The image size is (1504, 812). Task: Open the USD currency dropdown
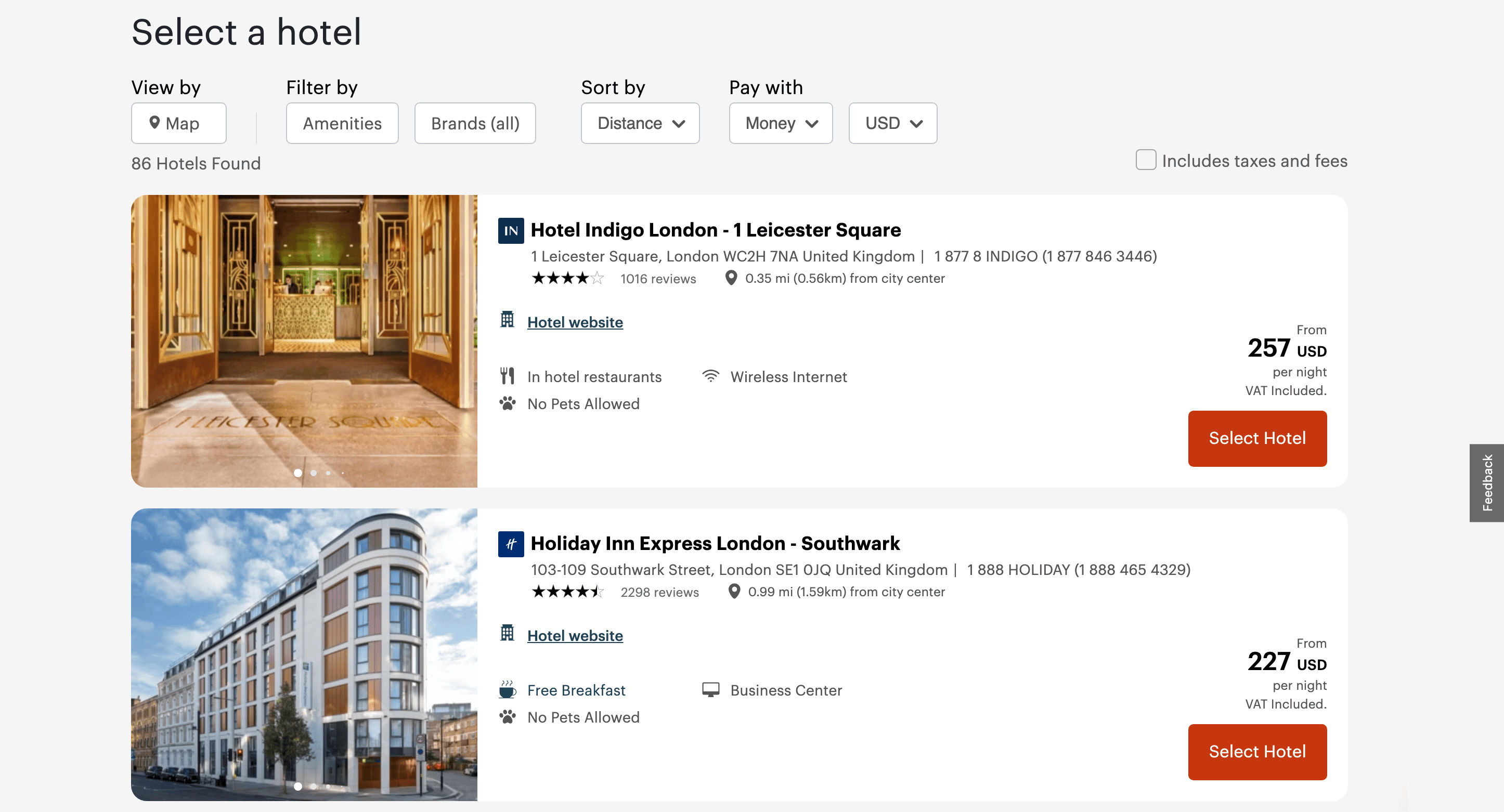(892, 123)
